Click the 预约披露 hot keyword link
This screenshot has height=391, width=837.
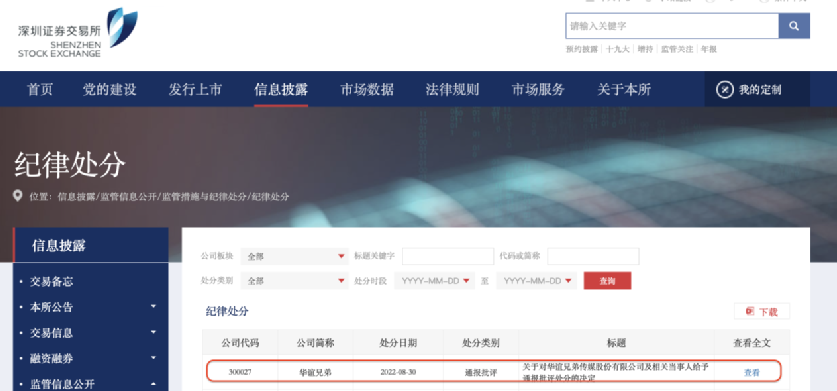tap(582, 49)
